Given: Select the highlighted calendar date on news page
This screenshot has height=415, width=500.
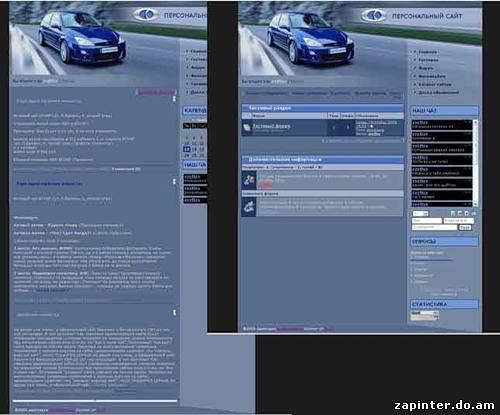Looking at the screenshot, I should point(187,149).
